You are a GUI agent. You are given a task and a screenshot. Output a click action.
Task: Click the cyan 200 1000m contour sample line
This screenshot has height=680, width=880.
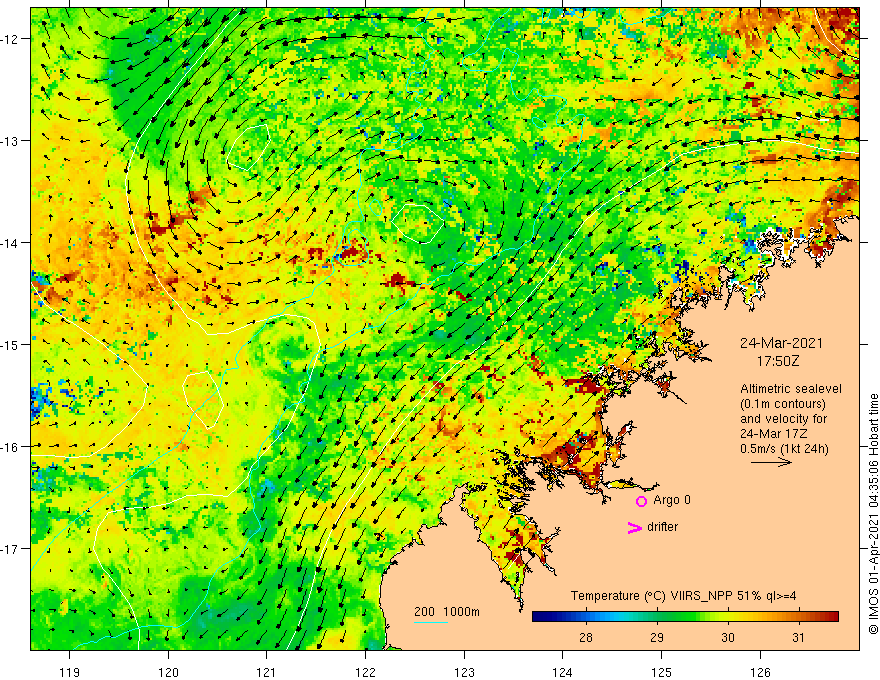[431, 622]
